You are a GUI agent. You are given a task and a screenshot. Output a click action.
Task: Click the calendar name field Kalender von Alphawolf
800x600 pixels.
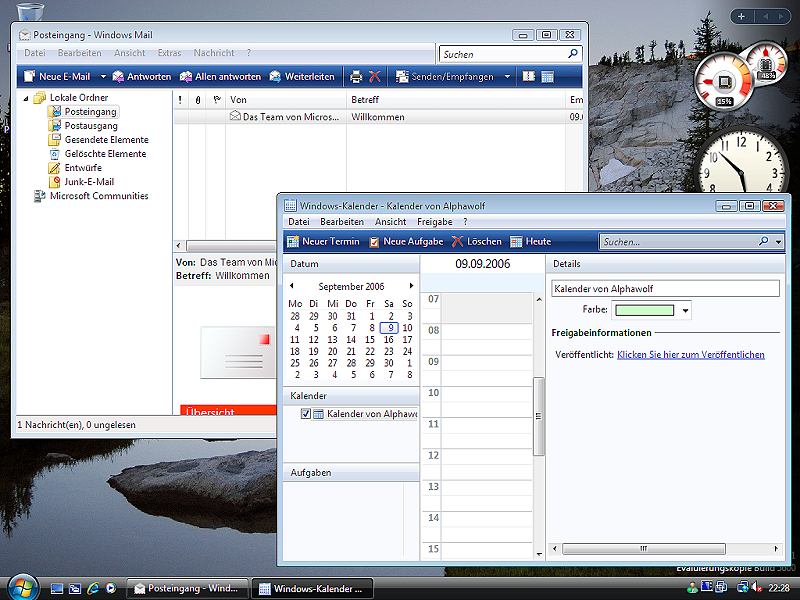(x=665, y=288)
